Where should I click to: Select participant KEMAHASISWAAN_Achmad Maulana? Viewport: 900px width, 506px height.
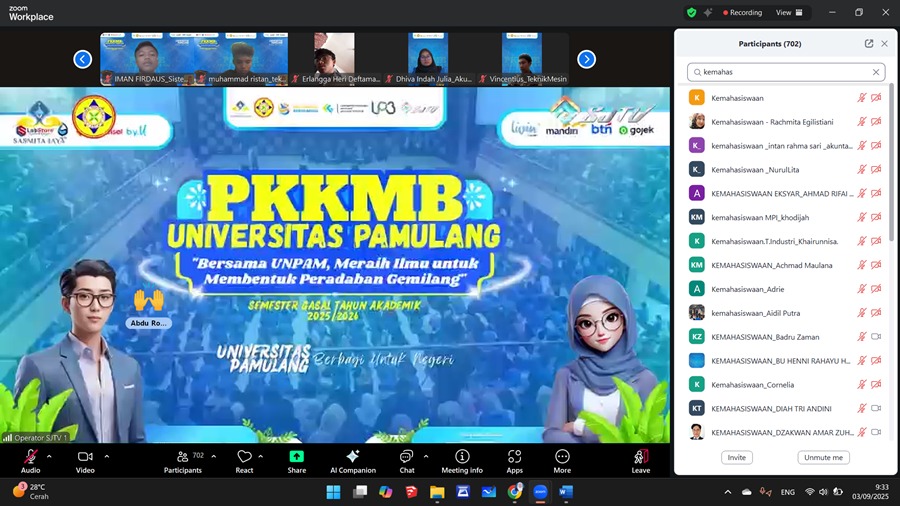point(784,265)
